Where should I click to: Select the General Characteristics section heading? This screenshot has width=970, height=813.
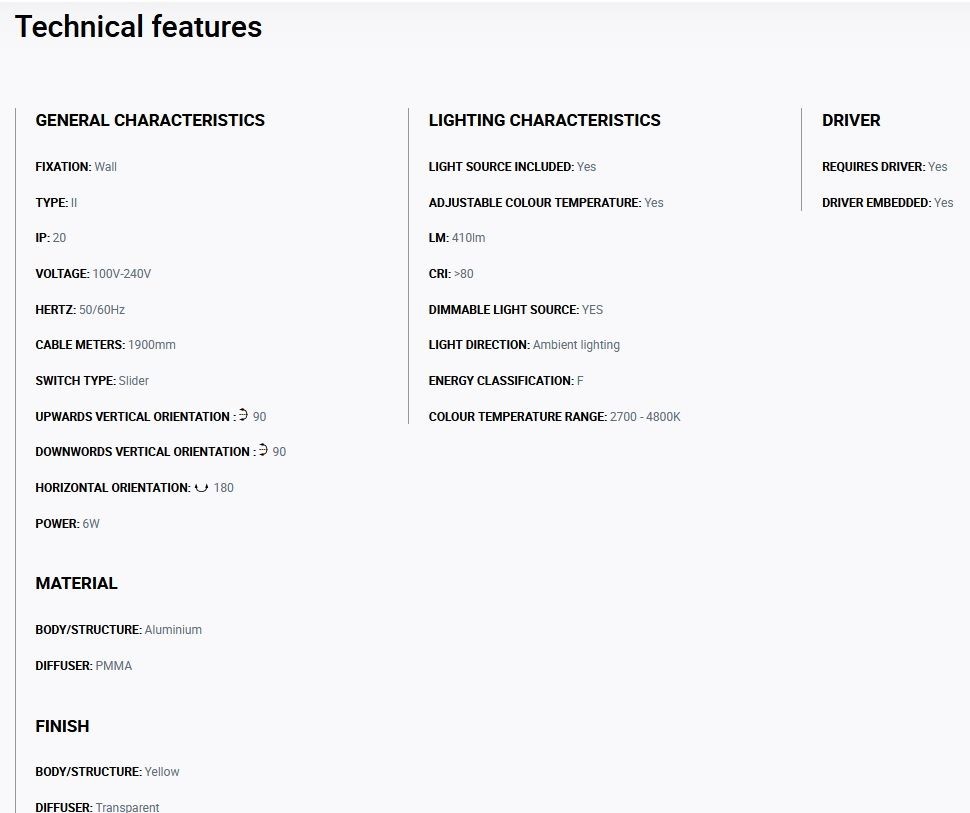point(150,120)
